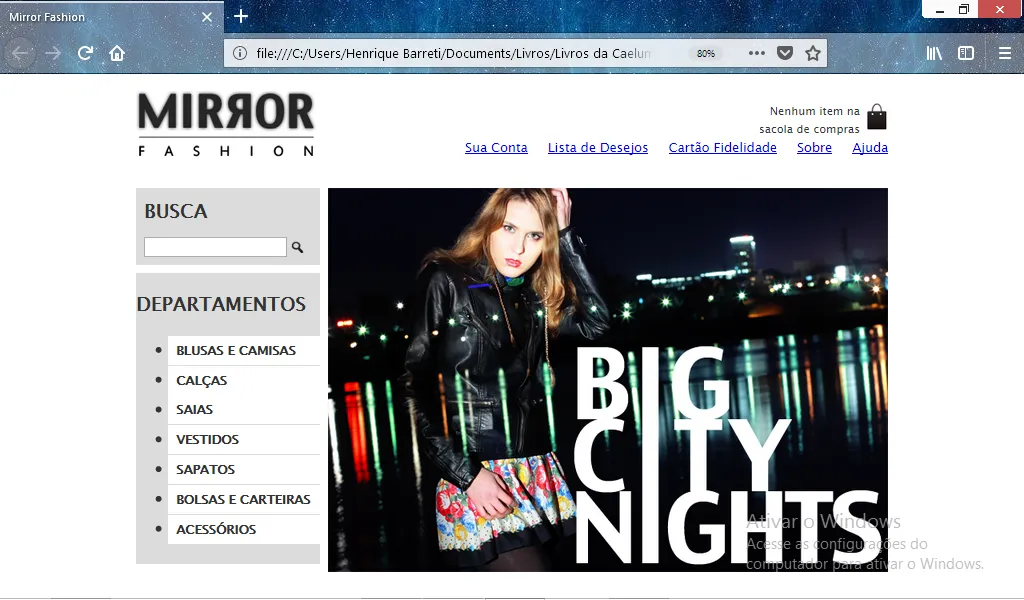Follow the Sua Conta link
This screenshot has width=1024, height=600.
tap(496, 147)
